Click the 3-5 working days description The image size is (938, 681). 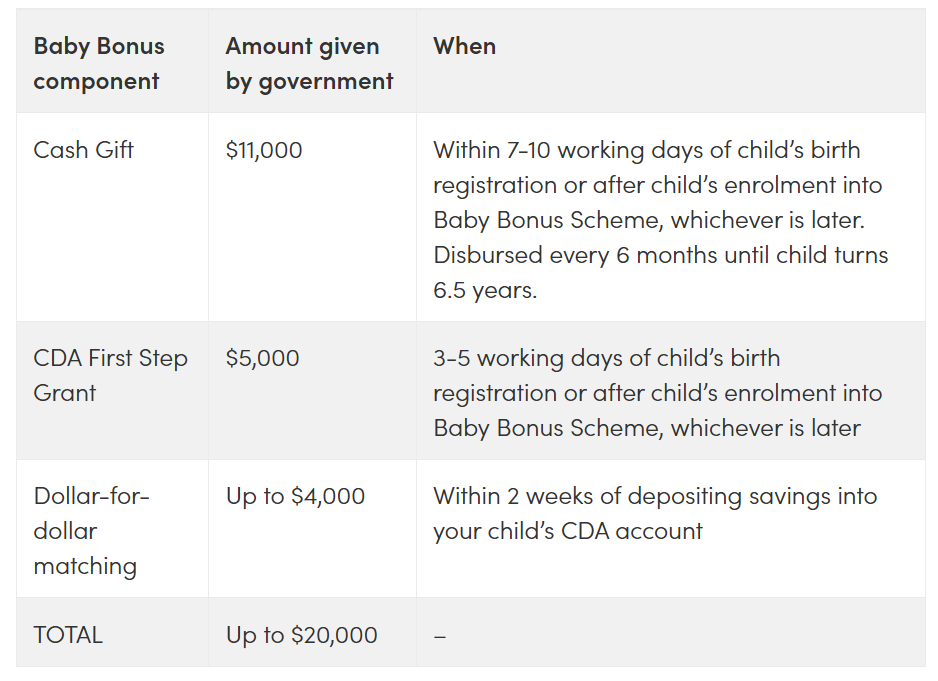point(657,393)
